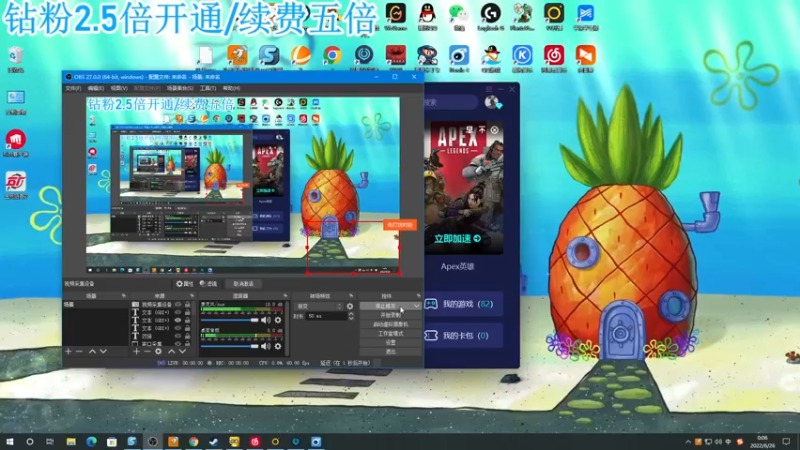
Task: Pop out the 混音器 dock panel
Action: (x=285, y=296)
